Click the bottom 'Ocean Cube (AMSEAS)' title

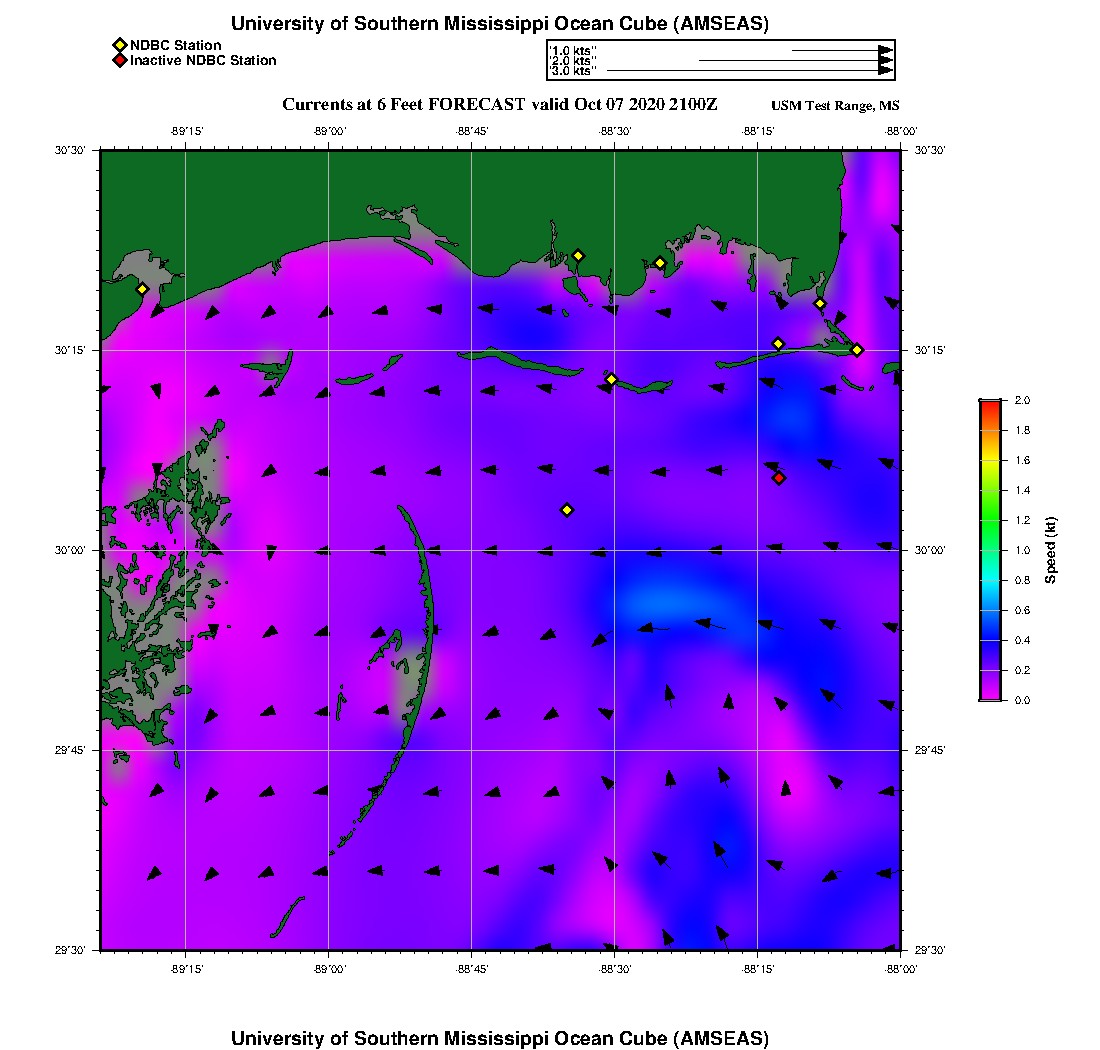click(500, 1038)
